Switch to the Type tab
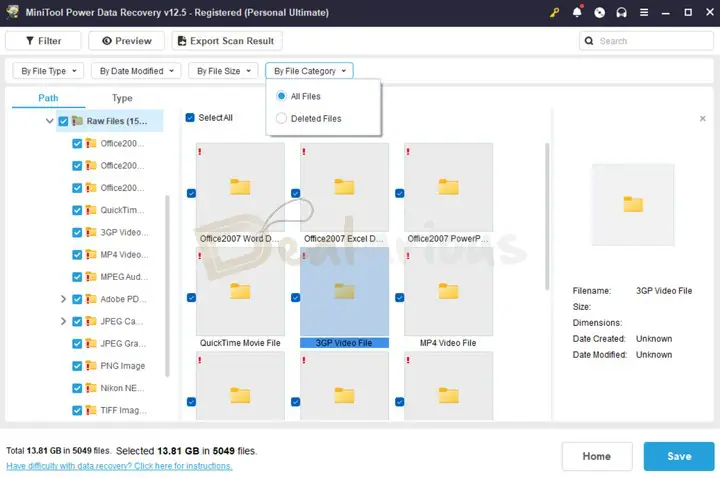Screen dimensions: 720x478 point(122,98)
